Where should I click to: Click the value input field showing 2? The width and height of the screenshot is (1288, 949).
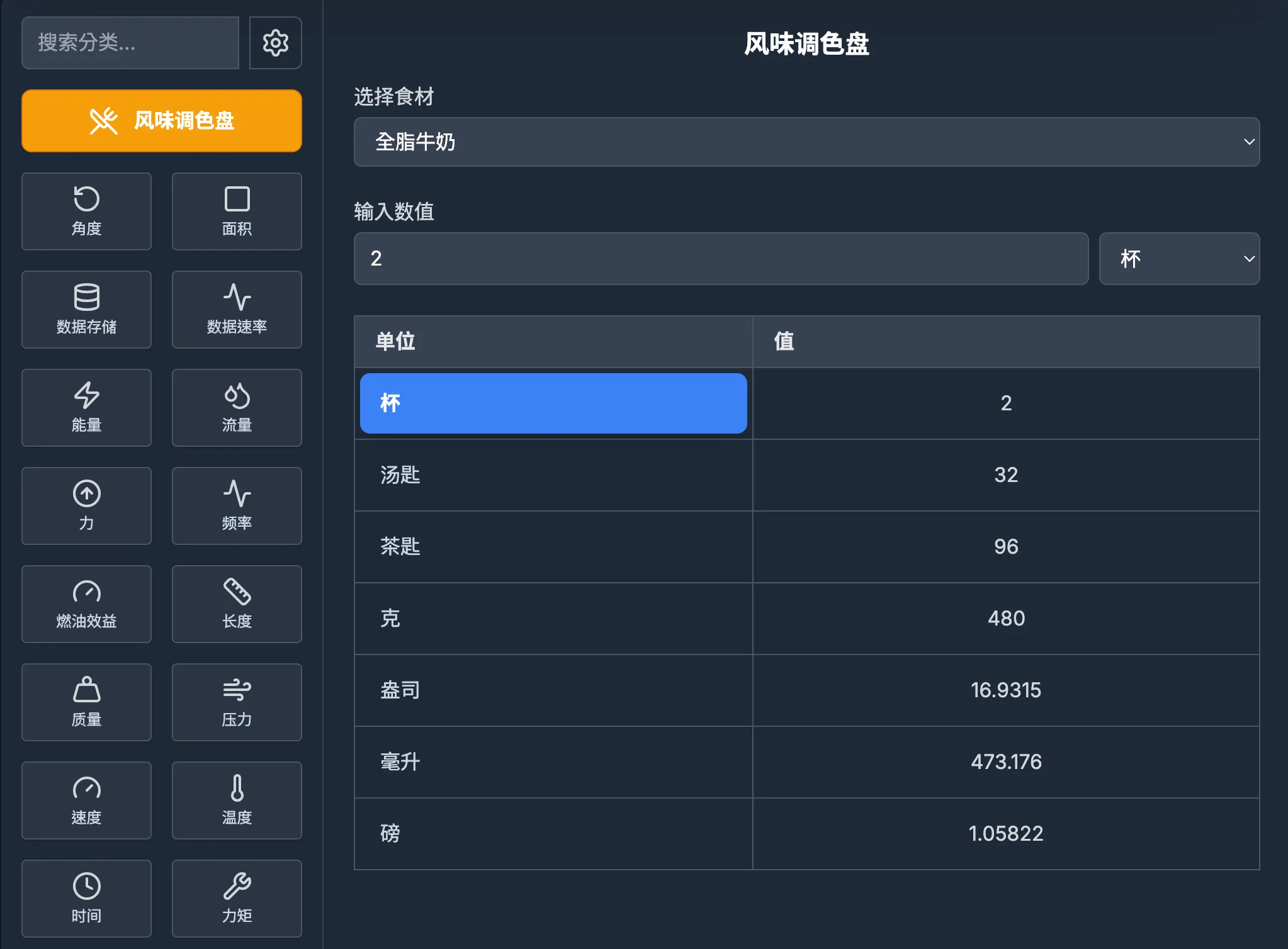point(721,259)
